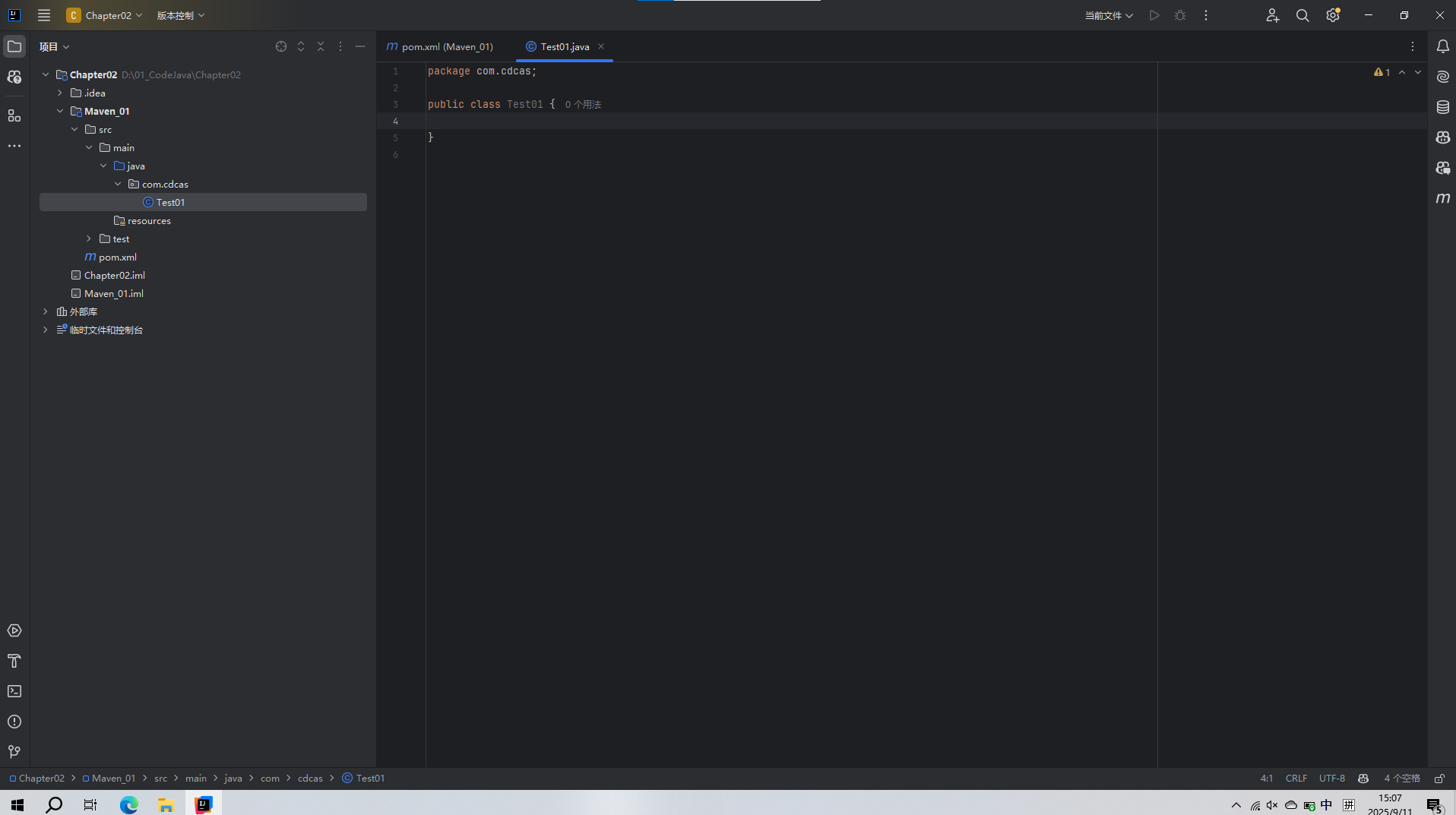Open the Services tool window
Screen dimensions: 1456x815
14,630
